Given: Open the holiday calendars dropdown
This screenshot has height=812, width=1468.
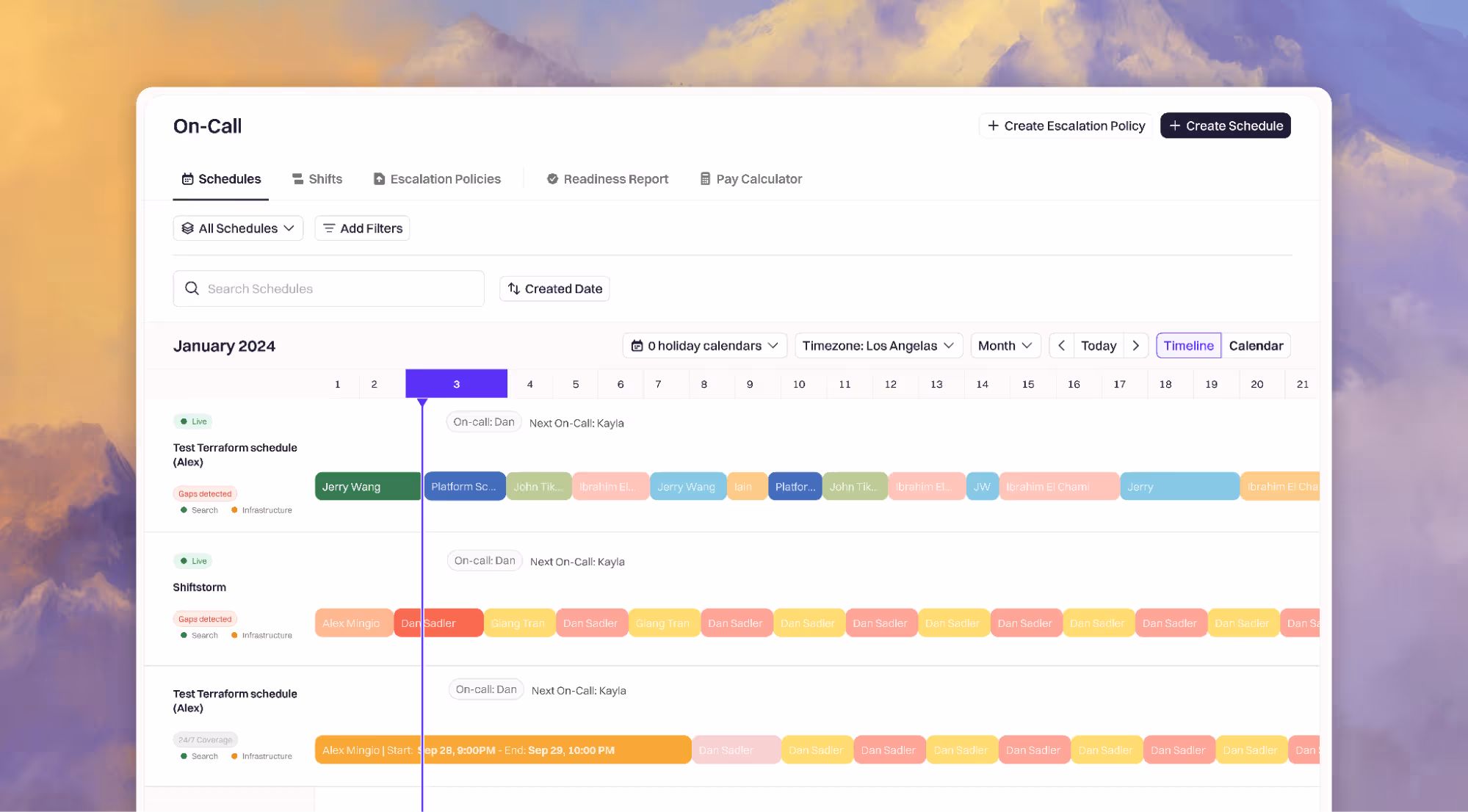Looking at the screenshot, I should (704, 346).
